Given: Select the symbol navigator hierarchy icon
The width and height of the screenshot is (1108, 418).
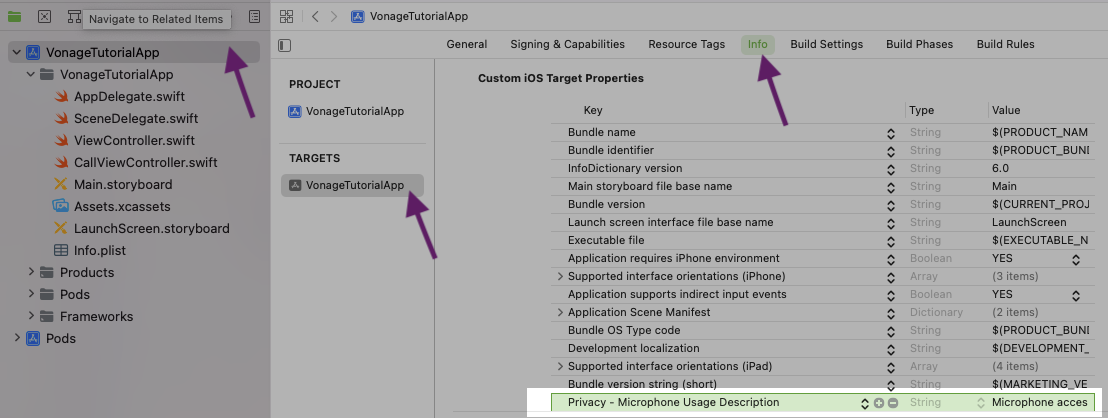Looking at the screenshot, I should pos(74,17).
